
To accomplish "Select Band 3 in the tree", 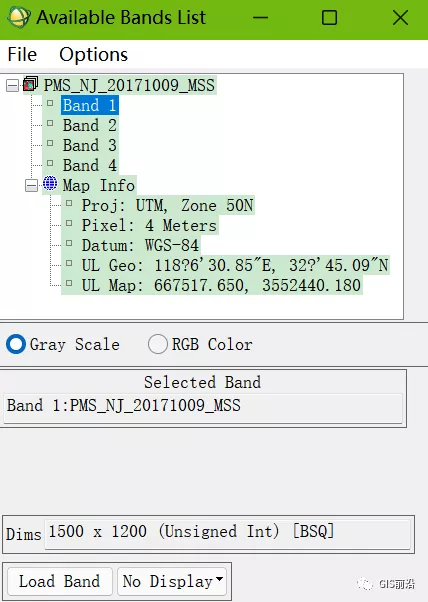I will tap(90, 145).
